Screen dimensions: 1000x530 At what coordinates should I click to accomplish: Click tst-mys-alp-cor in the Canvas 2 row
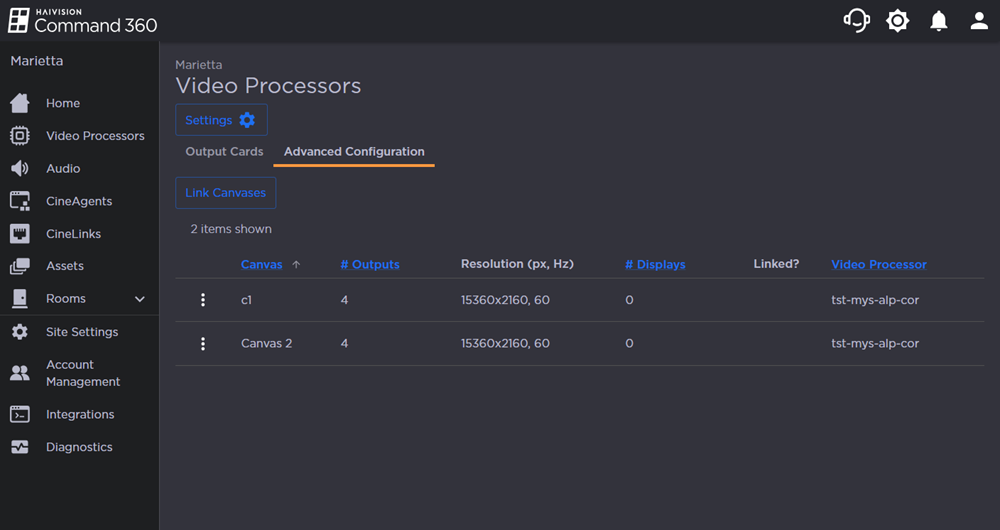click(x=875, y=343)
